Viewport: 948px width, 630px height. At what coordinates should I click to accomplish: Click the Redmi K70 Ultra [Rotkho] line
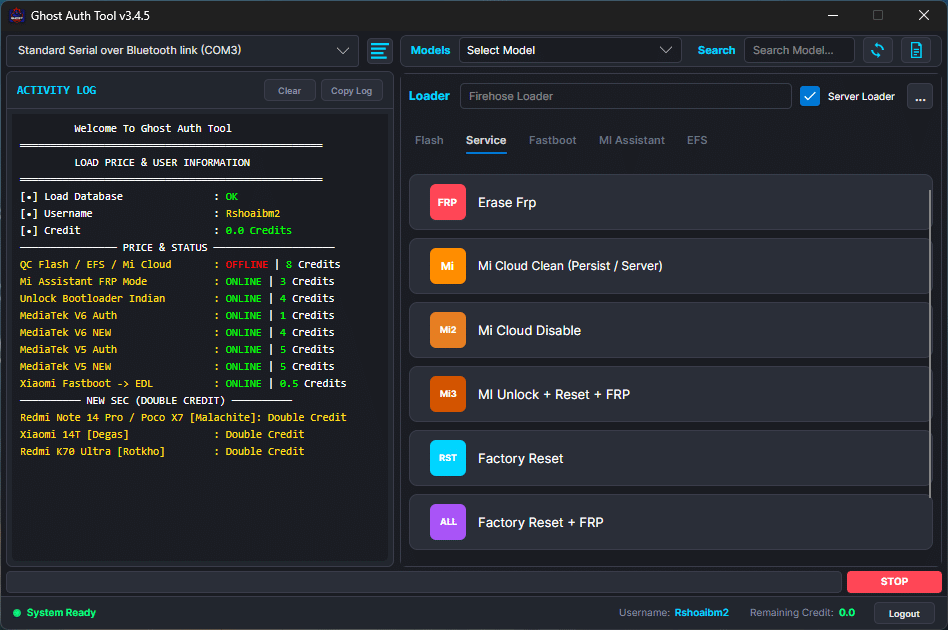click(162, 452)
